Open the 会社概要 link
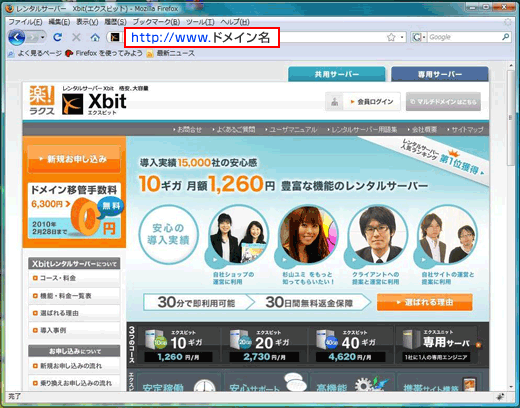Screen dimensions: 520x408 coord(422,129)
